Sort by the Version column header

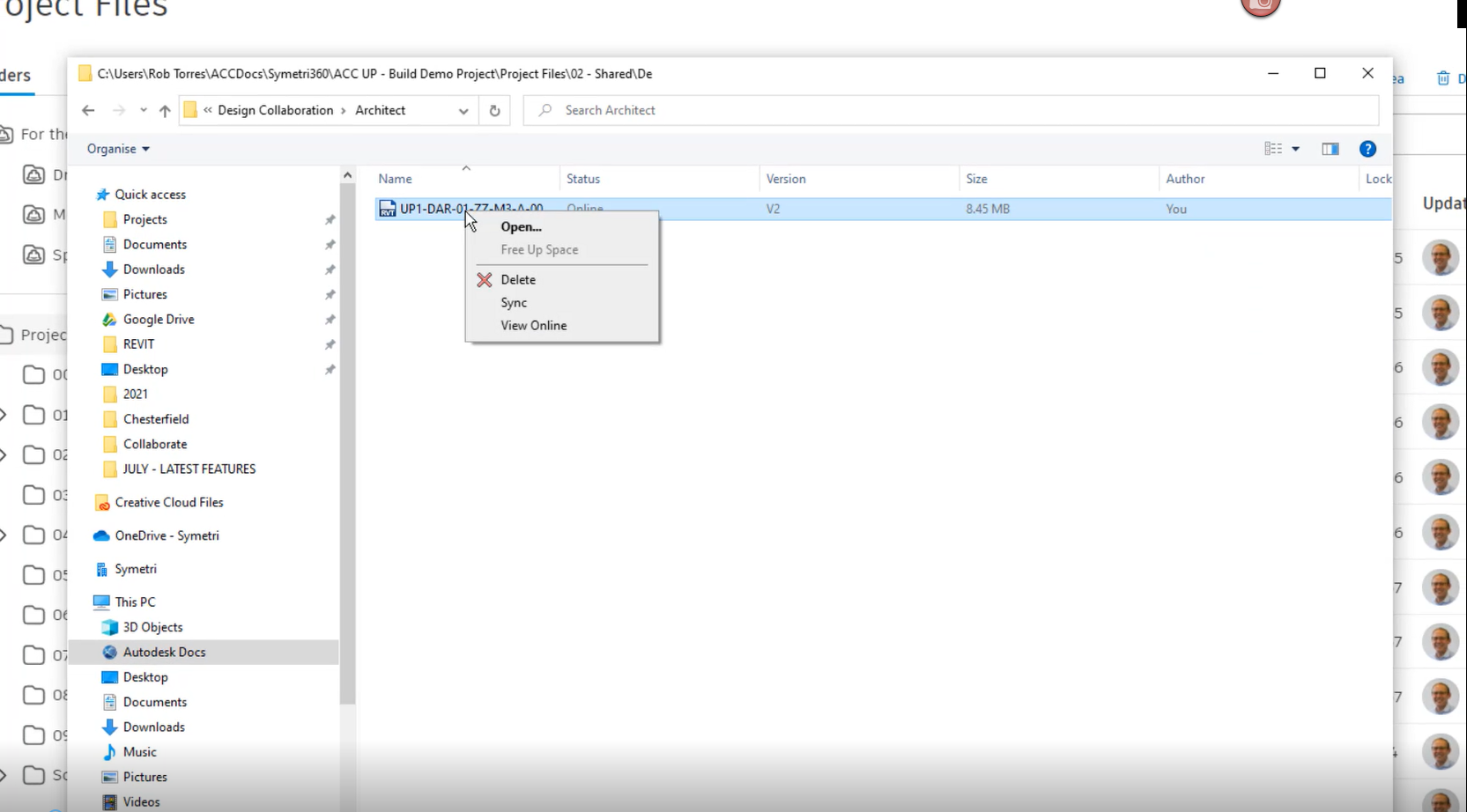pos(786,179)
